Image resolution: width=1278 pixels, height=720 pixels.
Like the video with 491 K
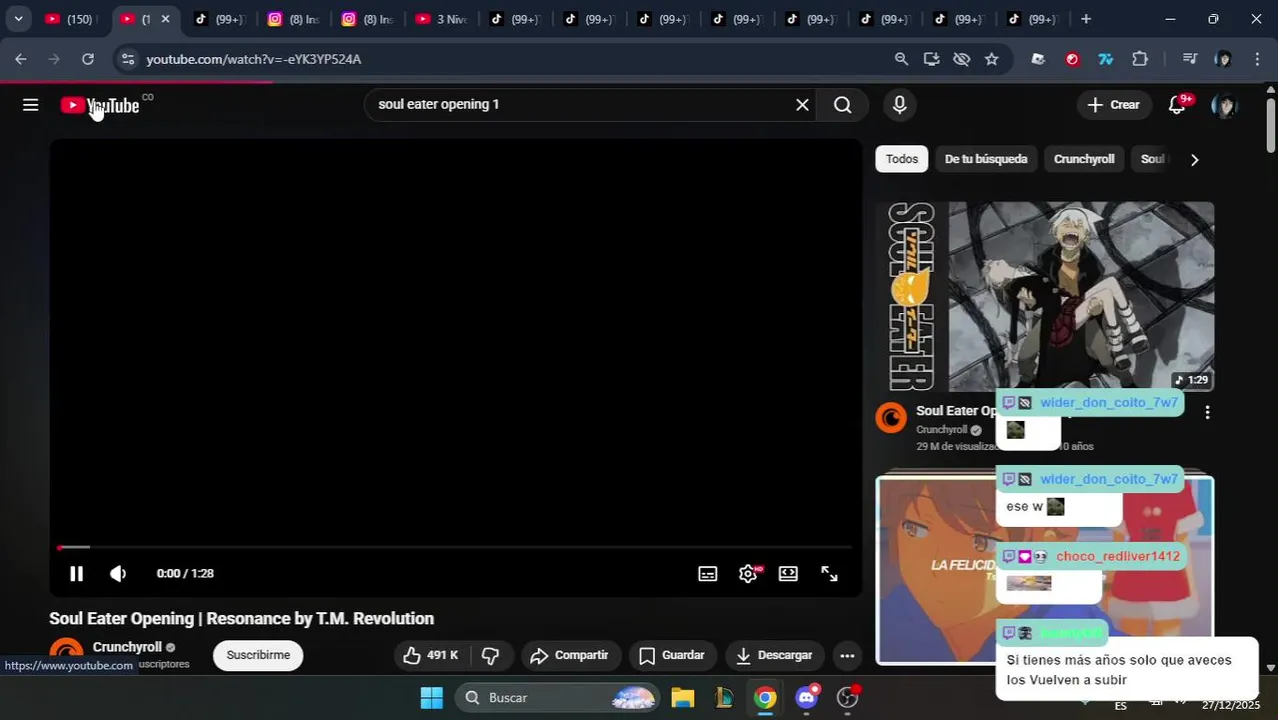tap(430, 656)
